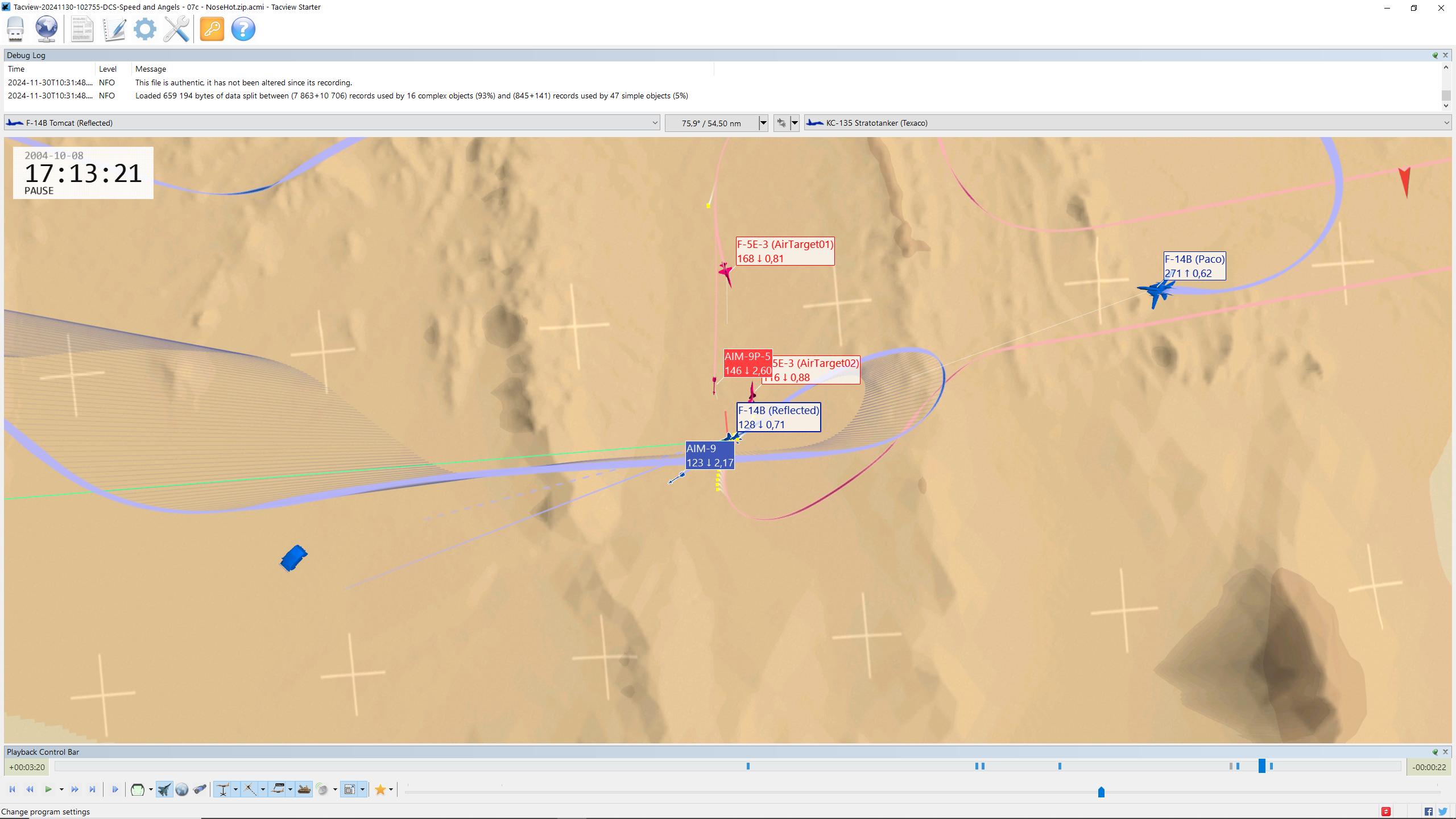
Task: Open KC-135 Stratotanker (Texaco) object selector
Action: [x=1128, y=123]
